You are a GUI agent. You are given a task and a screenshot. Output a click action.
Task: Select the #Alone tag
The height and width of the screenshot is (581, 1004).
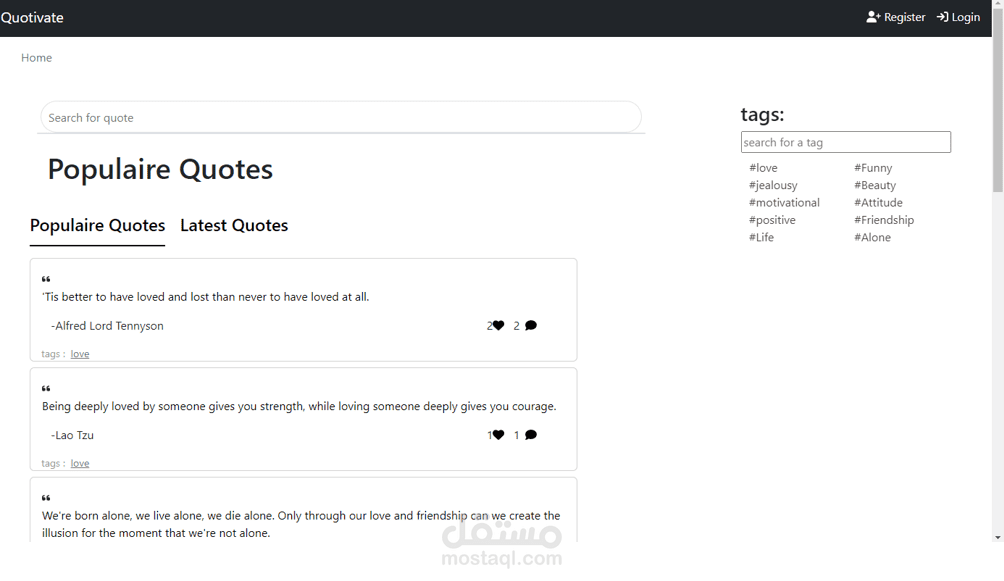pyautogui.click(x=872, y=237)
